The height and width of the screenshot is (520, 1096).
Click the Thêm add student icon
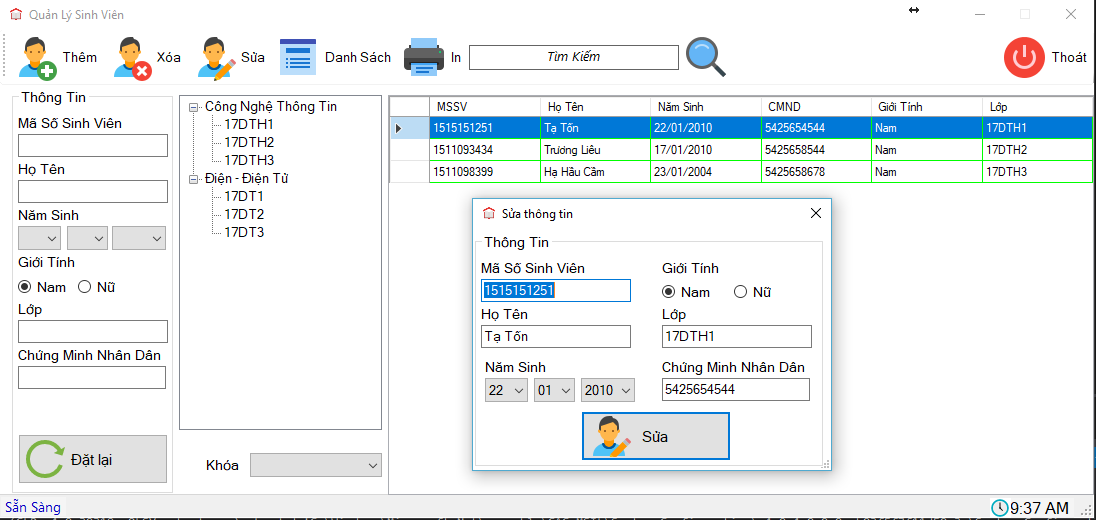coord(38,58)
